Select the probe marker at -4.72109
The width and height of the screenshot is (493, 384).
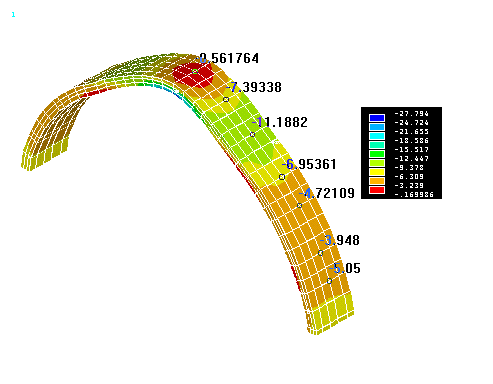coord(299,206)
